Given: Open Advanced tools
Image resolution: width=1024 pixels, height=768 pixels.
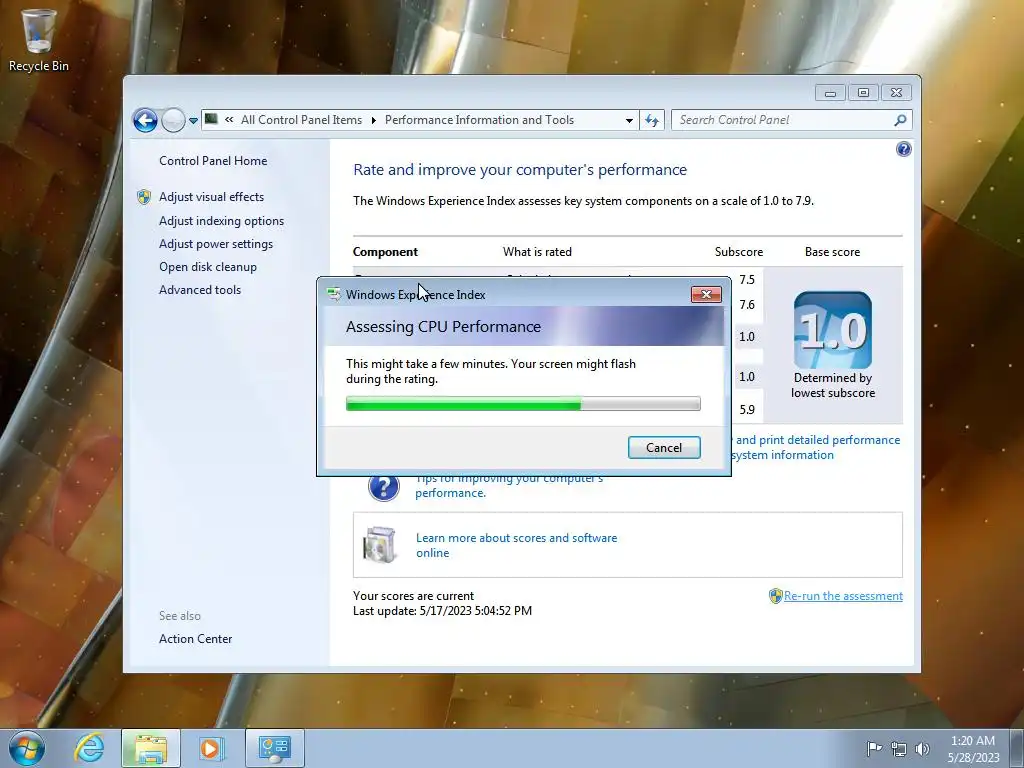Looking at the screenshot, I should 200,289.
